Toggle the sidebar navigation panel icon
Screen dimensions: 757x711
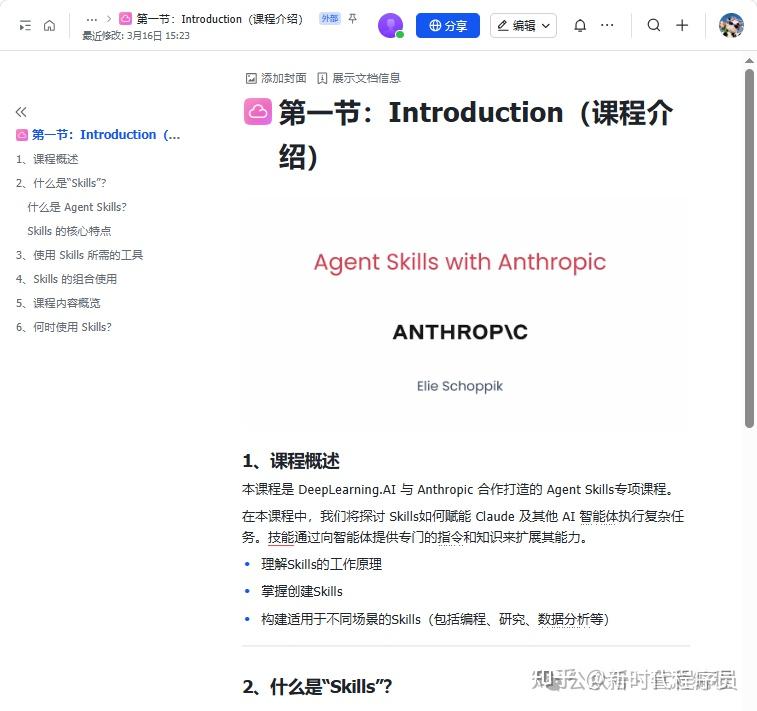pos(25,25)
